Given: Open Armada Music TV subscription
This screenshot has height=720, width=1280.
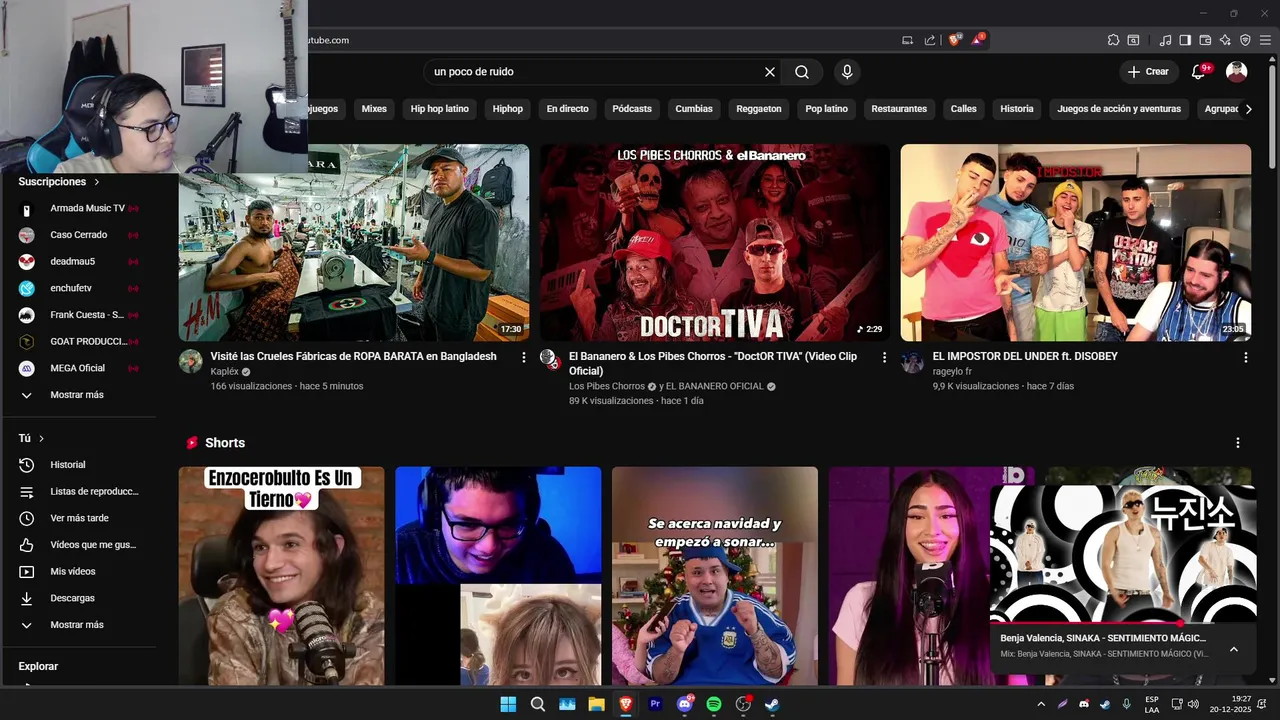Looking at the screenshot, I should (x=80, y=208).
